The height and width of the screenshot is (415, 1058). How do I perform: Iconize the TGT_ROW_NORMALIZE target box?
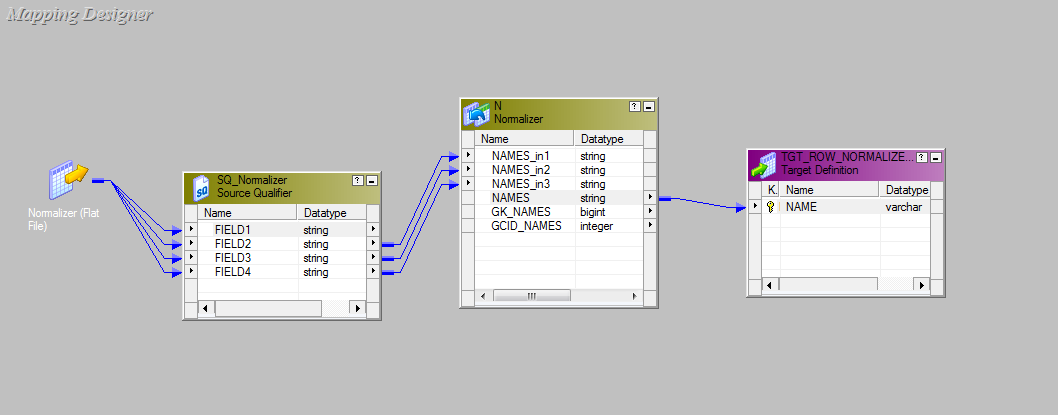pyautogui.click(x=935, y=157)
